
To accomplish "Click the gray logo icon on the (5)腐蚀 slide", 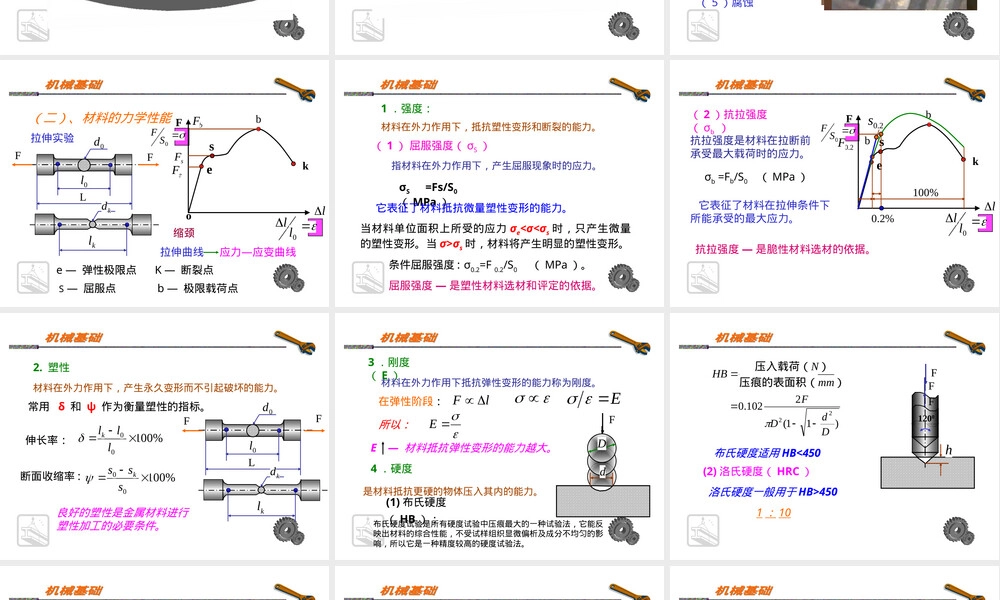I will pos(703,26).
